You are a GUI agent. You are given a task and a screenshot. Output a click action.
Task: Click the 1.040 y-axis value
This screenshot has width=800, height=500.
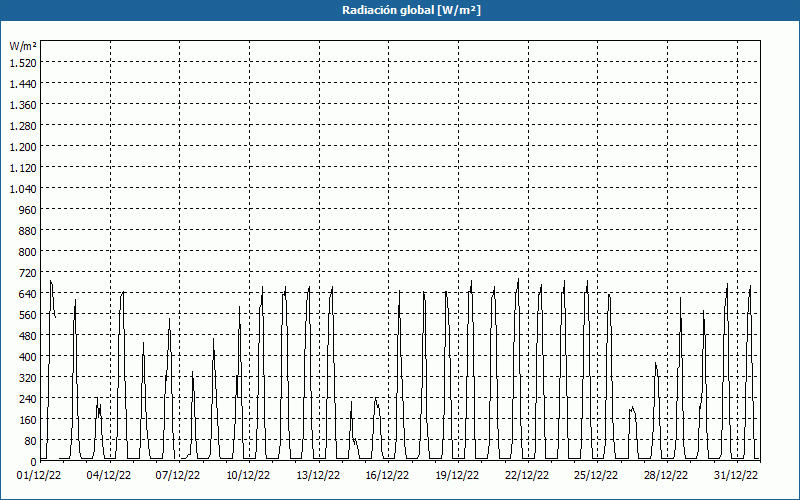(23, 189)
